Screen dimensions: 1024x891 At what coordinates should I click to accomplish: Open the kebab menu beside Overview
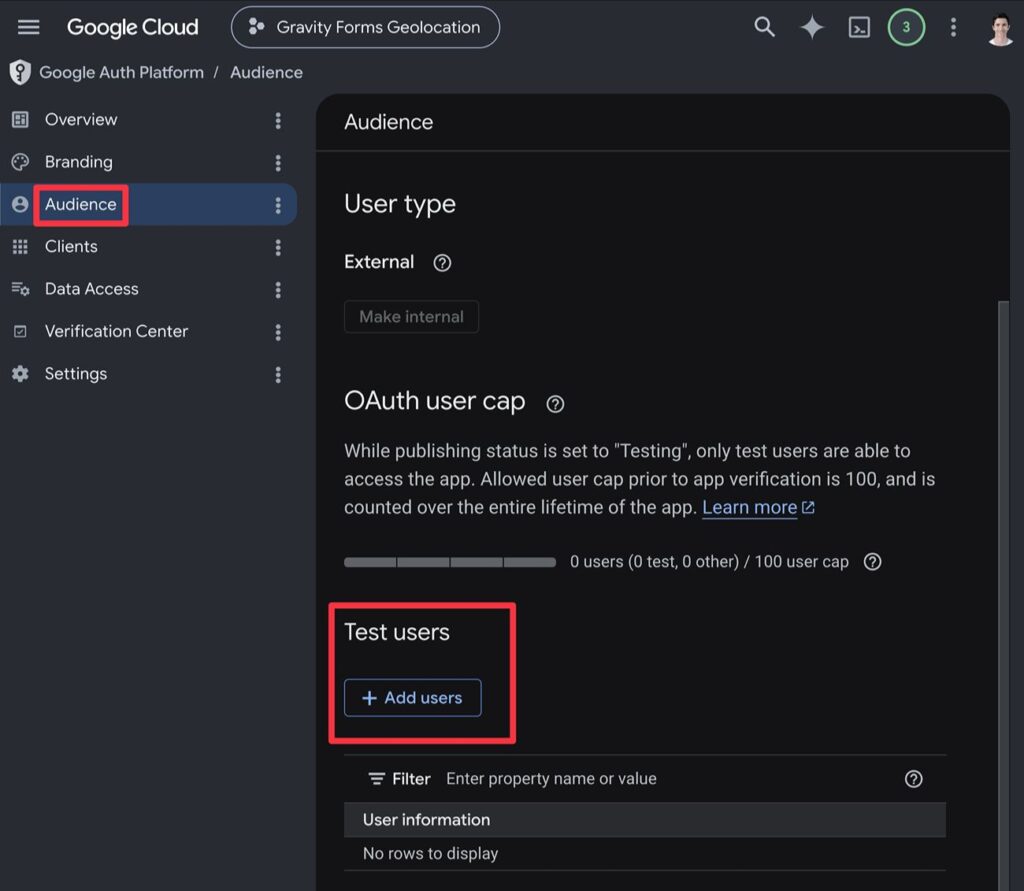click(278, 120)
